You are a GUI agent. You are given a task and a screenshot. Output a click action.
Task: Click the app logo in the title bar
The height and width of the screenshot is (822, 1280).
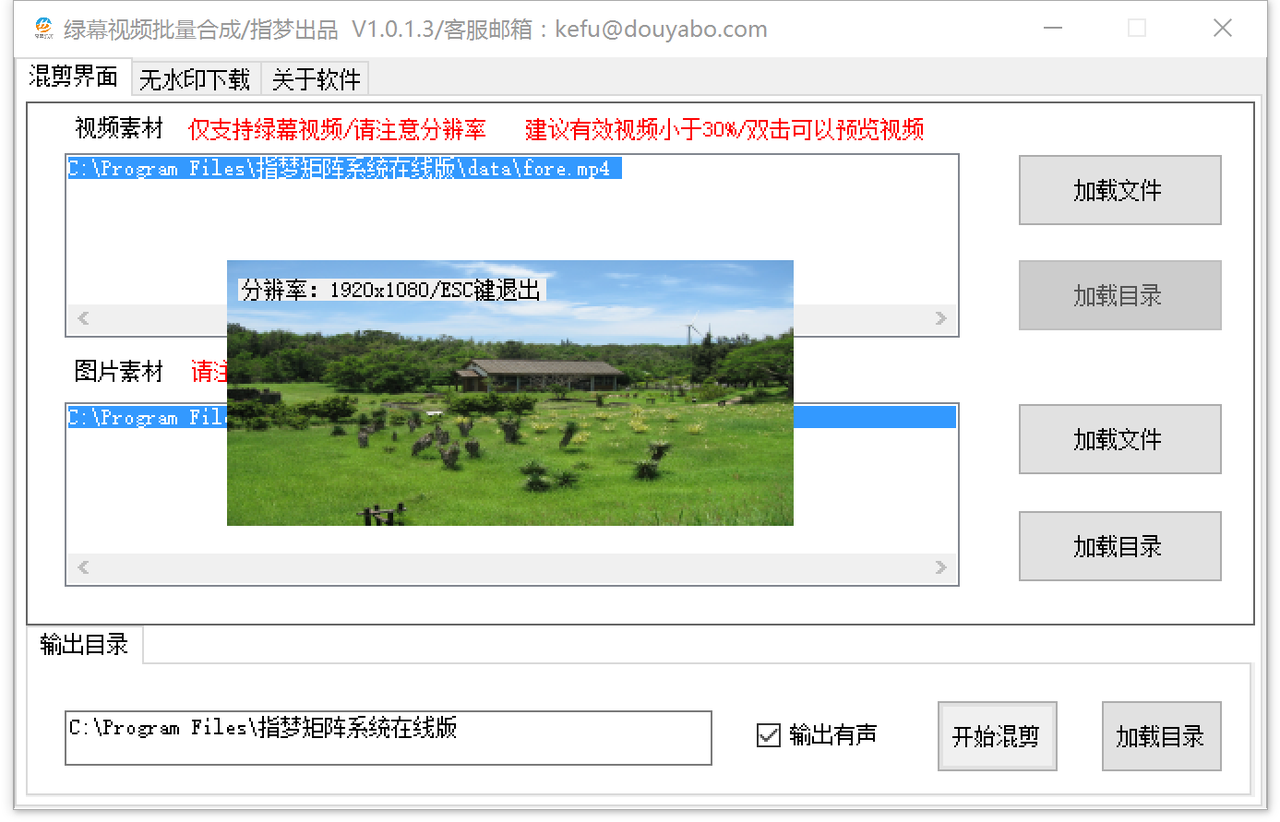[x=43, y=28]
